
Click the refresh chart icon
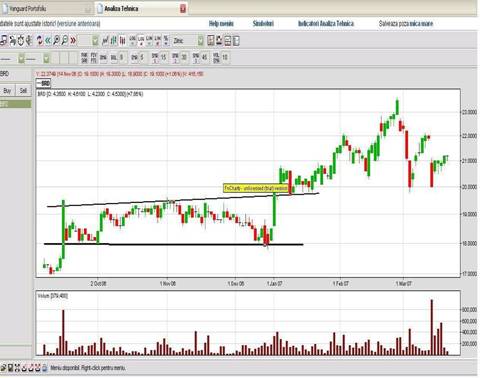click(40, 40)
